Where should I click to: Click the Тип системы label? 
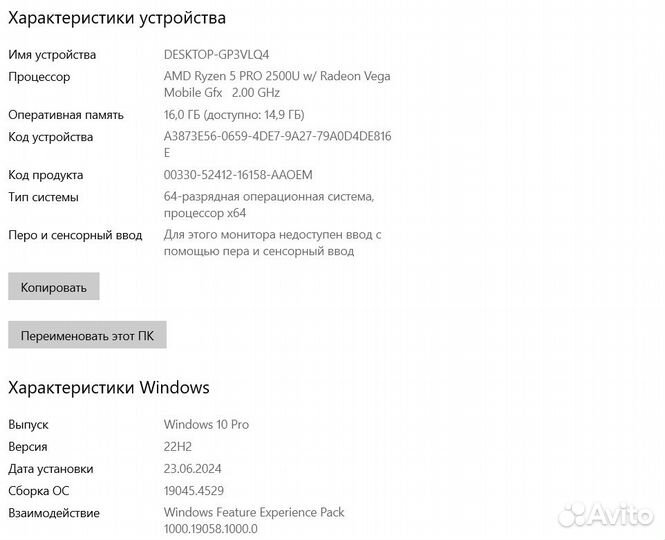point(43,197)
